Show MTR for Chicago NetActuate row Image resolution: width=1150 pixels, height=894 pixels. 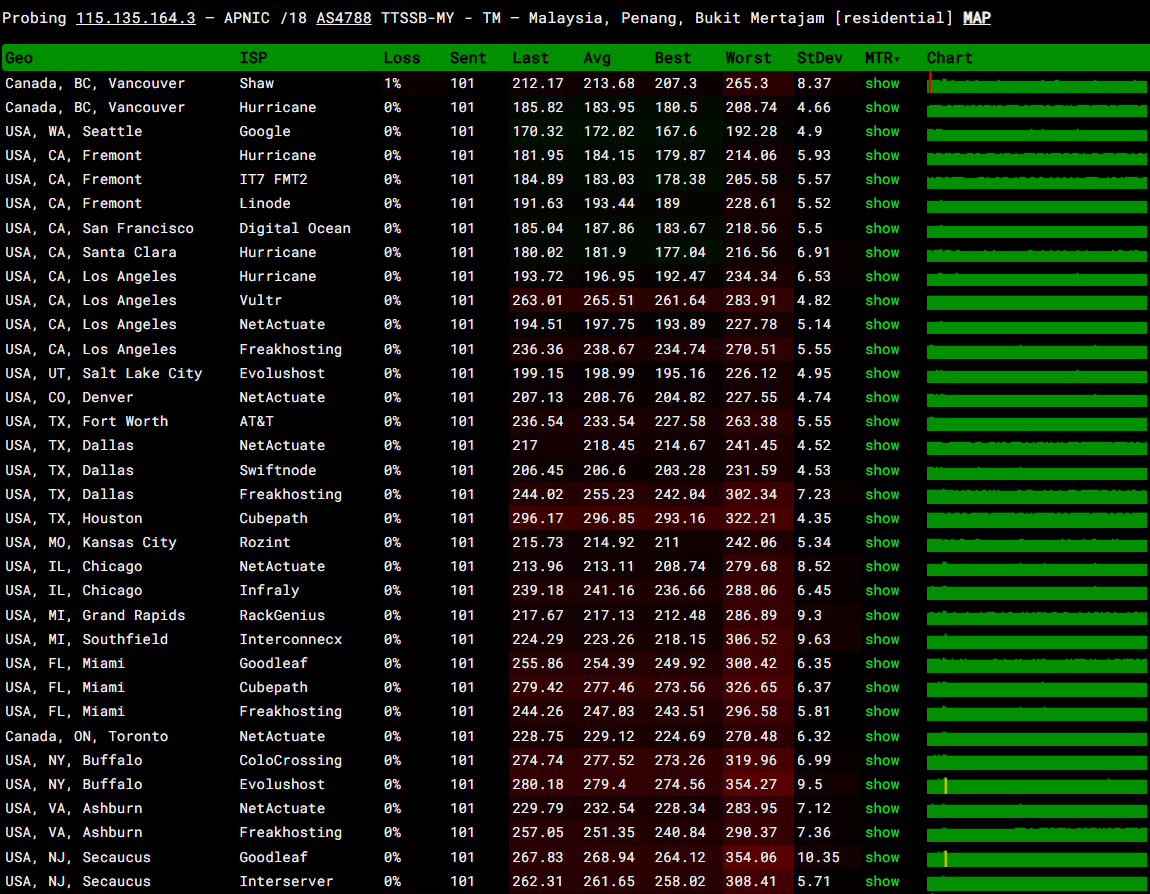882,568
